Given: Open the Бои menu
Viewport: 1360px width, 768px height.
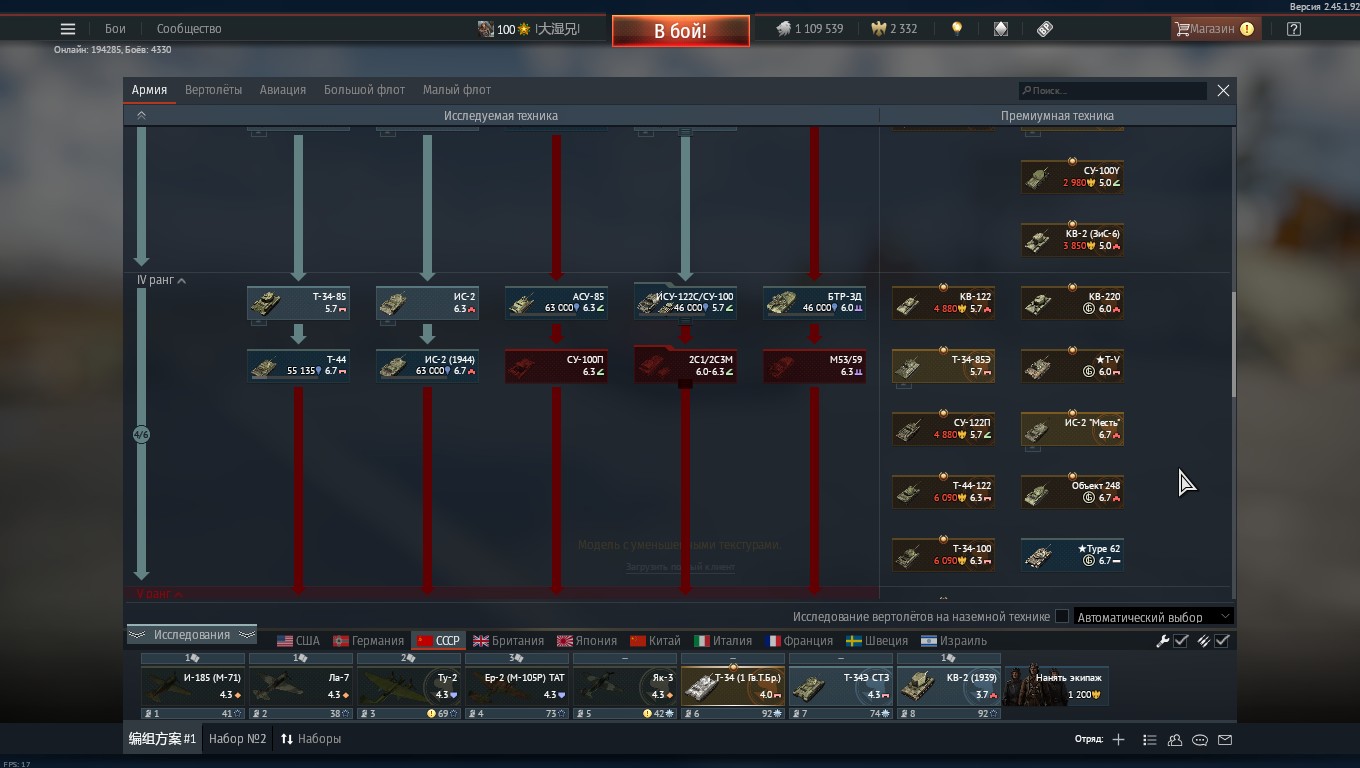Looking at the screenshot, I should pos(115,29).
